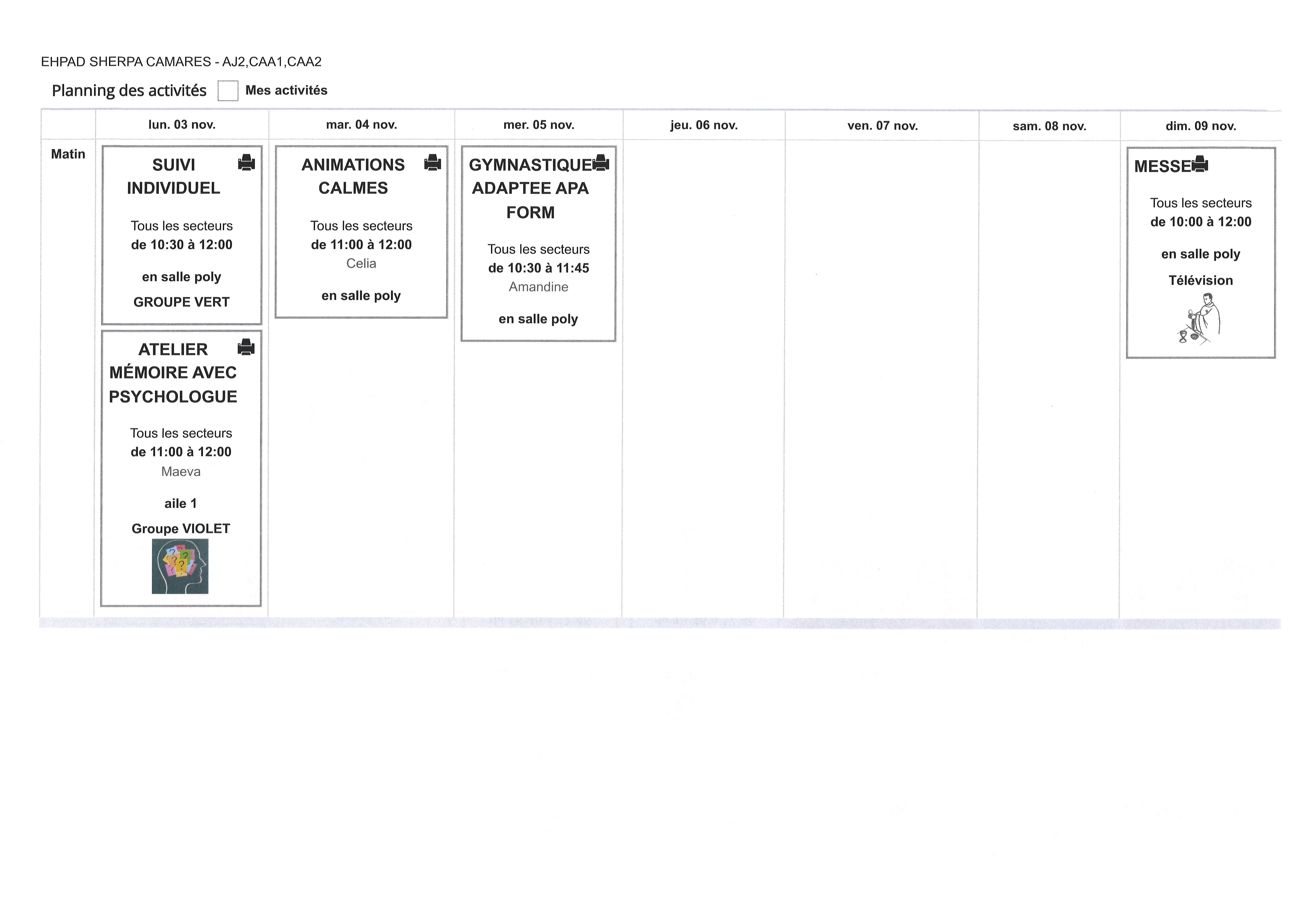The image size is (1307, 924).
Task: Select the ven. 07 nov. column header
Action: [882, 126]
